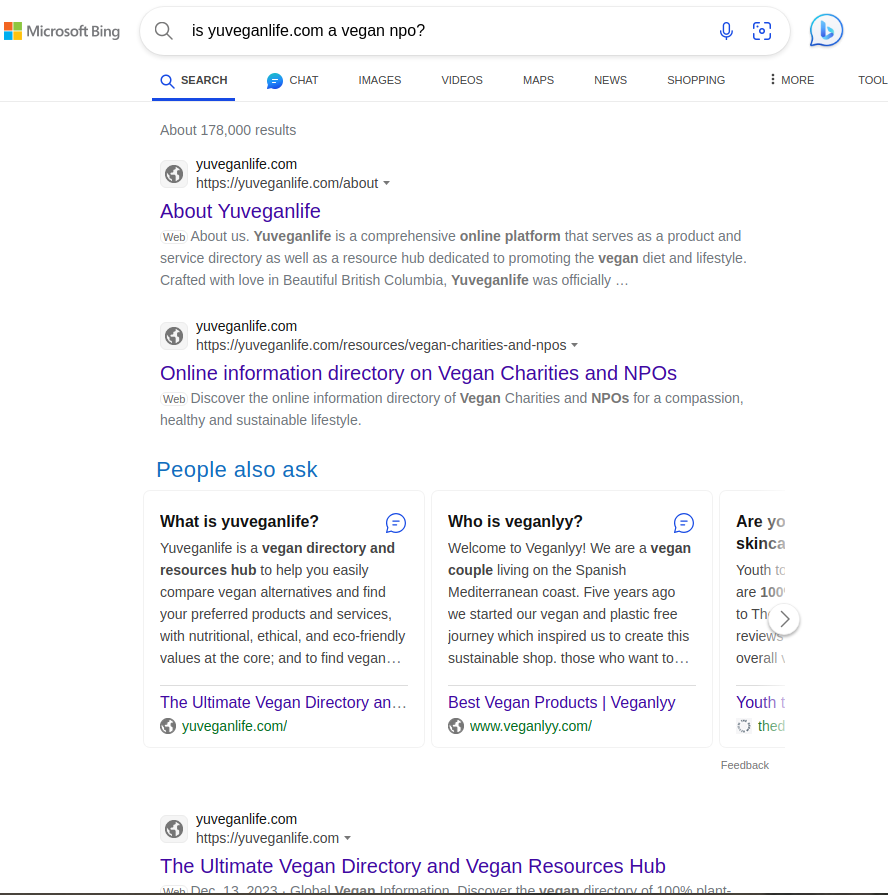The width and height of the screenshot is (888, 895).
Task: Click globe icon next to yuveganlife.com/ green link
Action: point(168,726)
